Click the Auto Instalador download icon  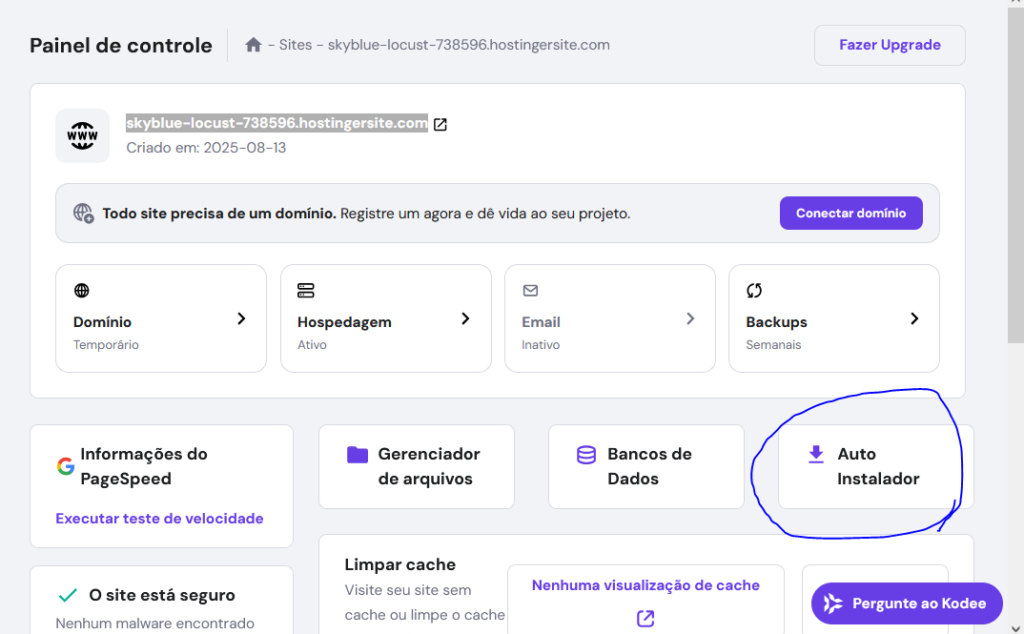pos(816,455)
